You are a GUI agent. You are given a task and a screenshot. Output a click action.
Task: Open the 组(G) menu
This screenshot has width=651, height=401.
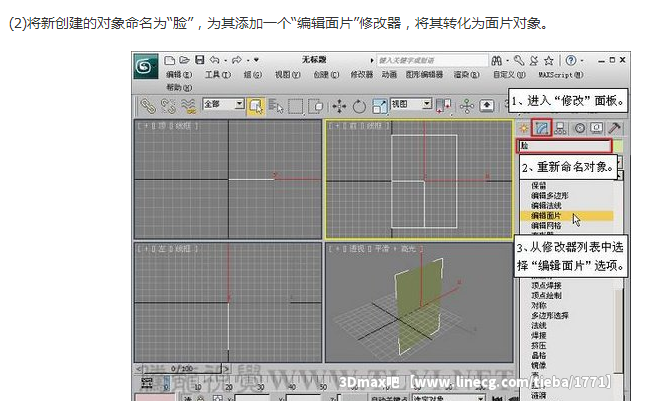point(253,75)
